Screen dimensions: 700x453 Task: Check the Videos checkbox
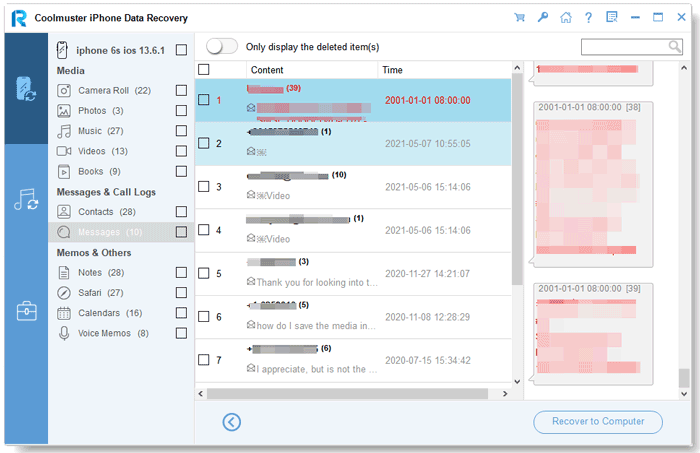pyautogui.click(x=181, y=151)
